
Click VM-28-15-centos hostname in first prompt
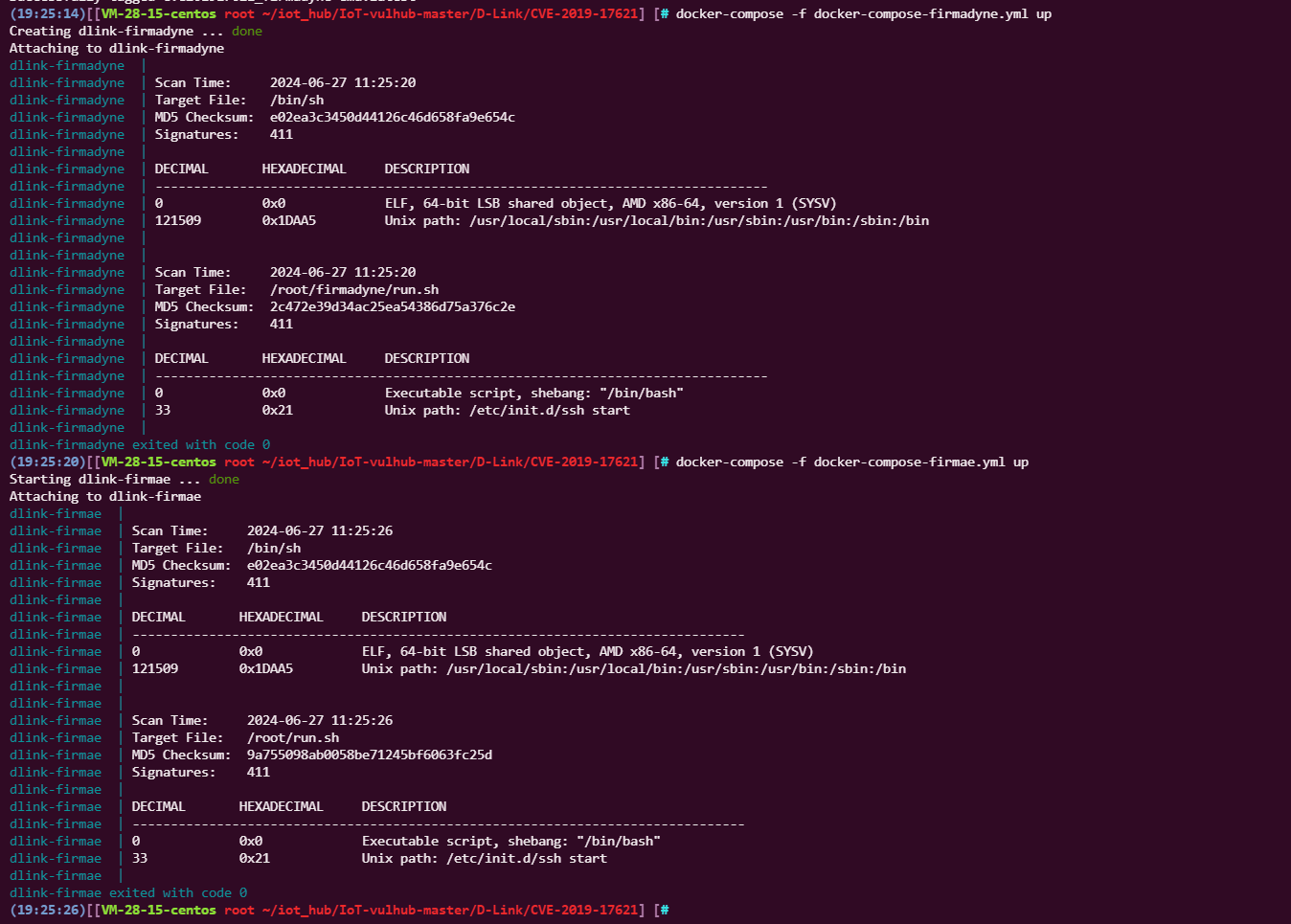158,13
